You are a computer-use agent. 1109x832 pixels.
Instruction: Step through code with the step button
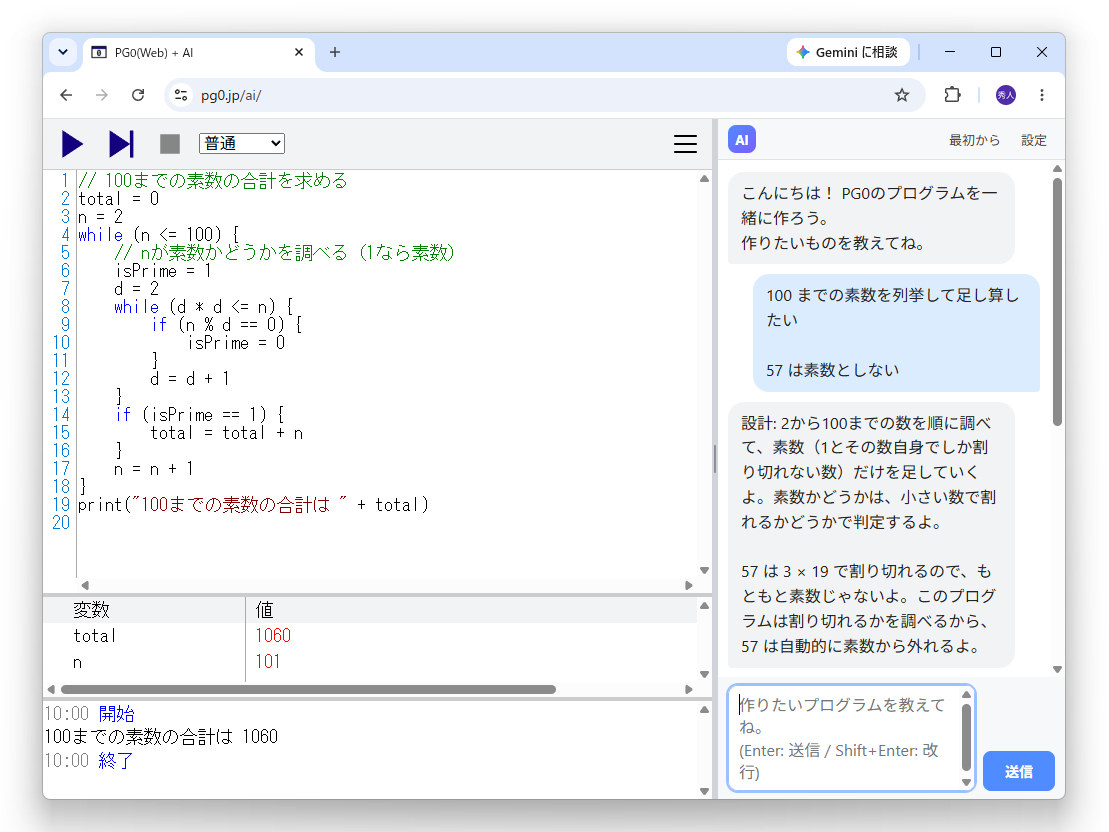[x=121, y=144]
